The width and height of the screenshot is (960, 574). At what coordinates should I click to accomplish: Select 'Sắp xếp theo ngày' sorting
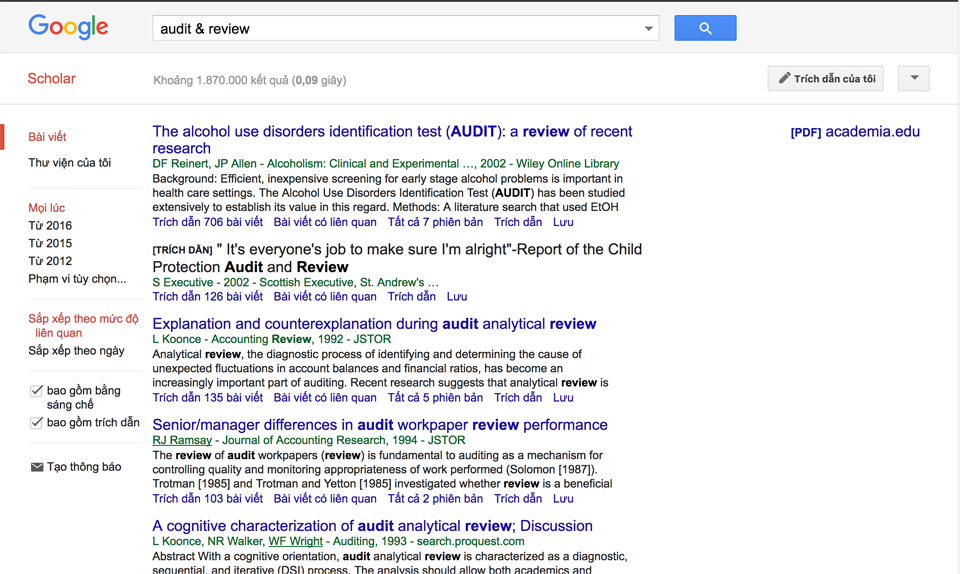[77, 351]
